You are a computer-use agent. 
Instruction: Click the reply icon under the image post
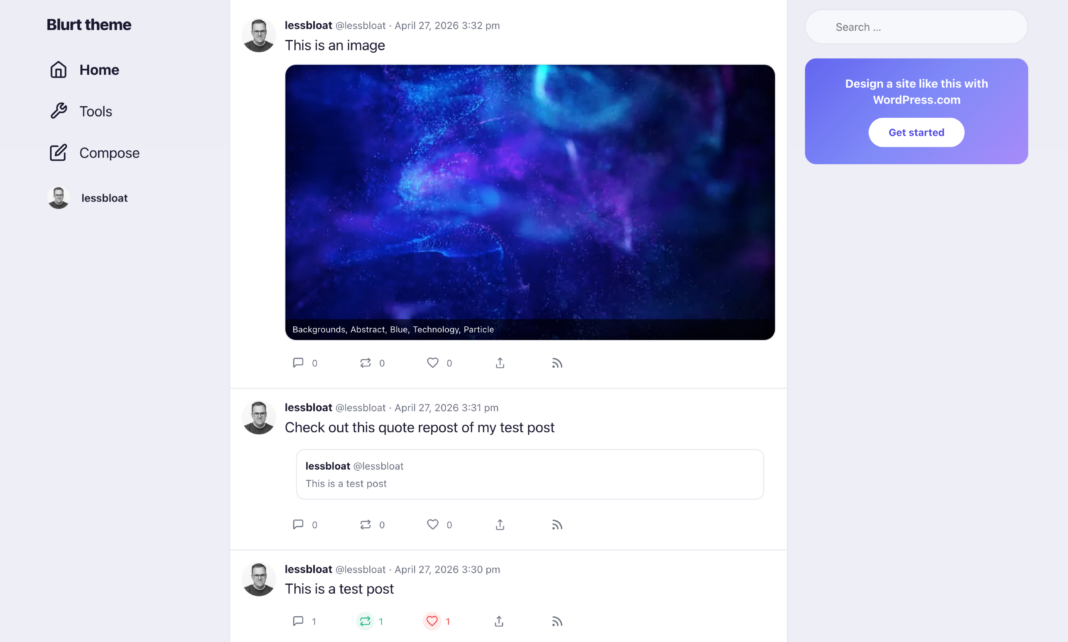[298, 363]
